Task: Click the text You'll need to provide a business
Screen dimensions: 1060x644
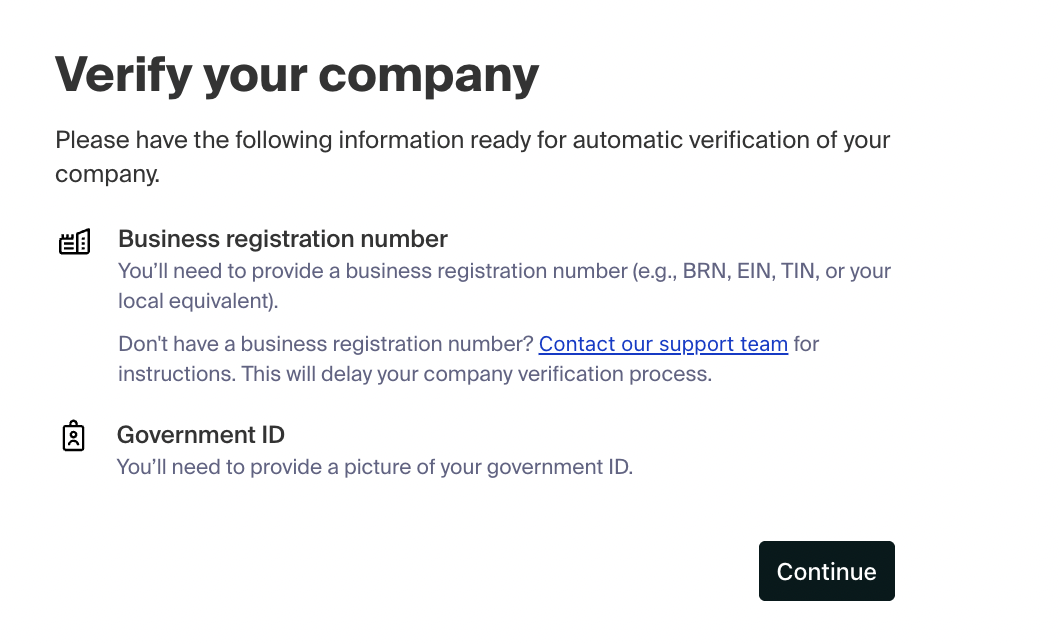Action: tap(262, 271)
